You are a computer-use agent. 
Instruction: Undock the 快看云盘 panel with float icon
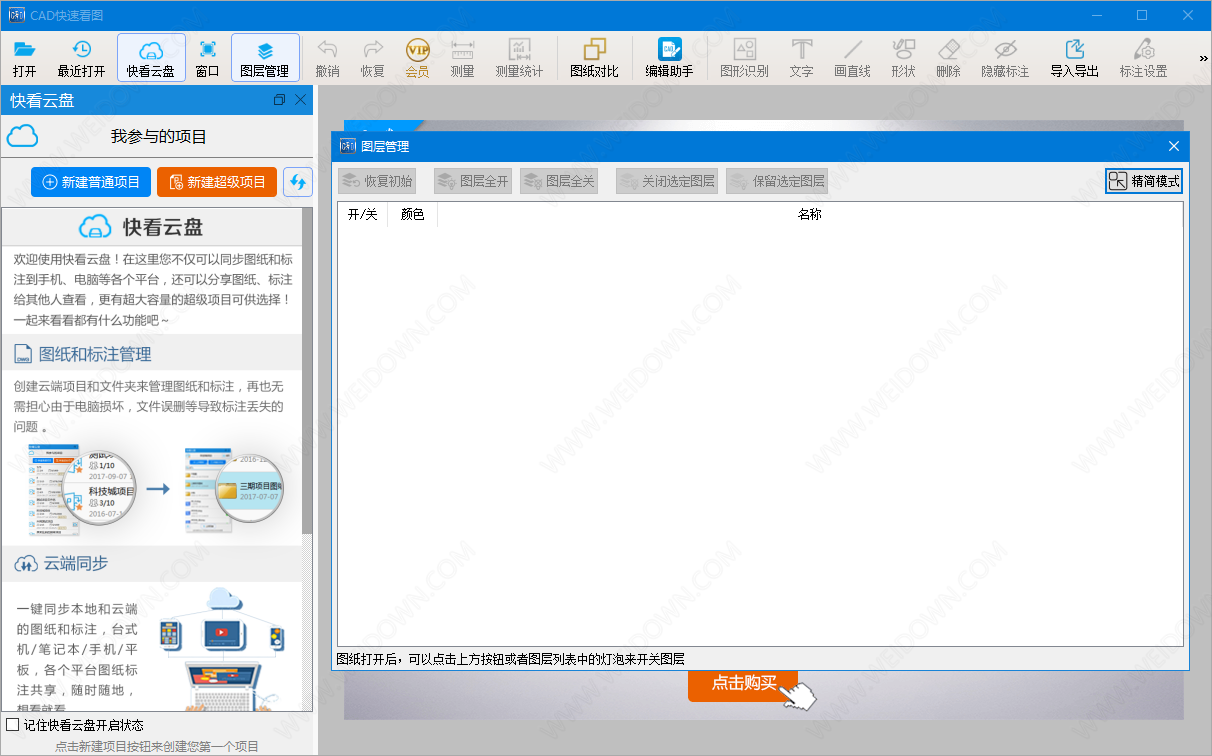[279, 100]
